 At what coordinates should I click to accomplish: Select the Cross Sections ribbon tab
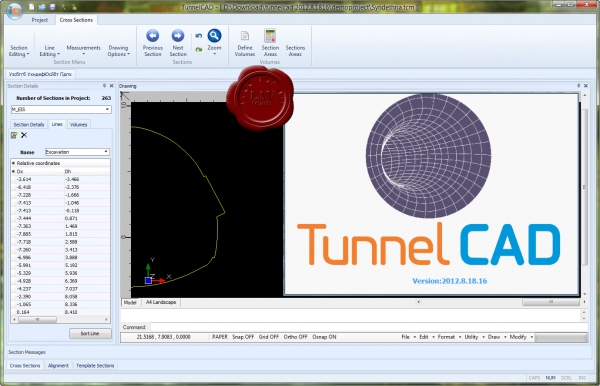[x=76, y=20]
